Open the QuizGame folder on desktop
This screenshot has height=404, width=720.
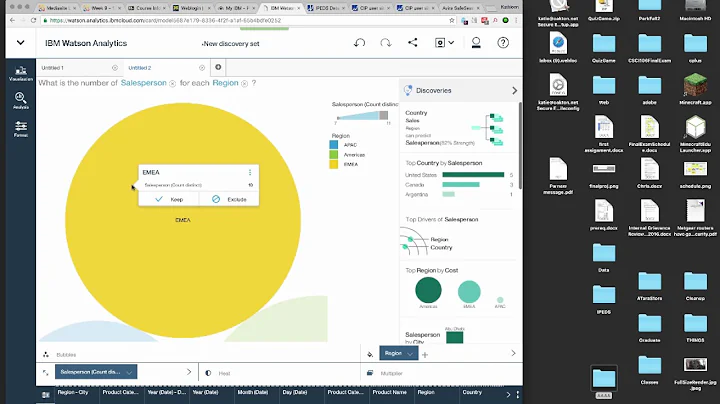click(x=603, y=47)
